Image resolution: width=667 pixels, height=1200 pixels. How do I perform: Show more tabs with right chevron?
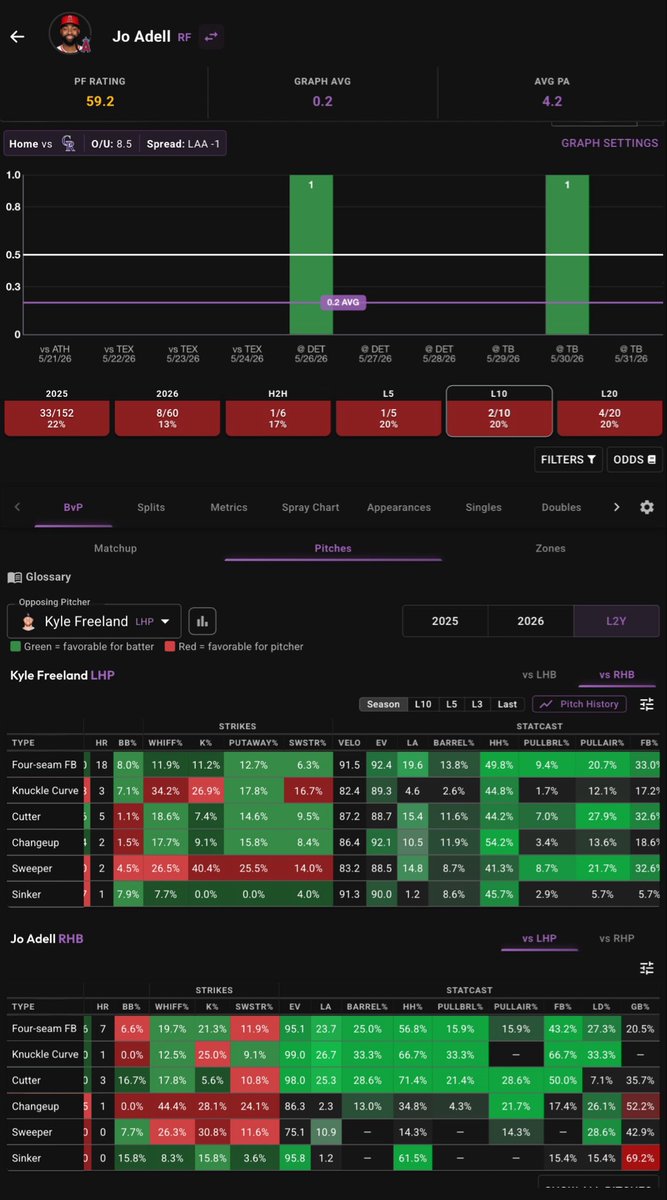[x=616, y=507]
